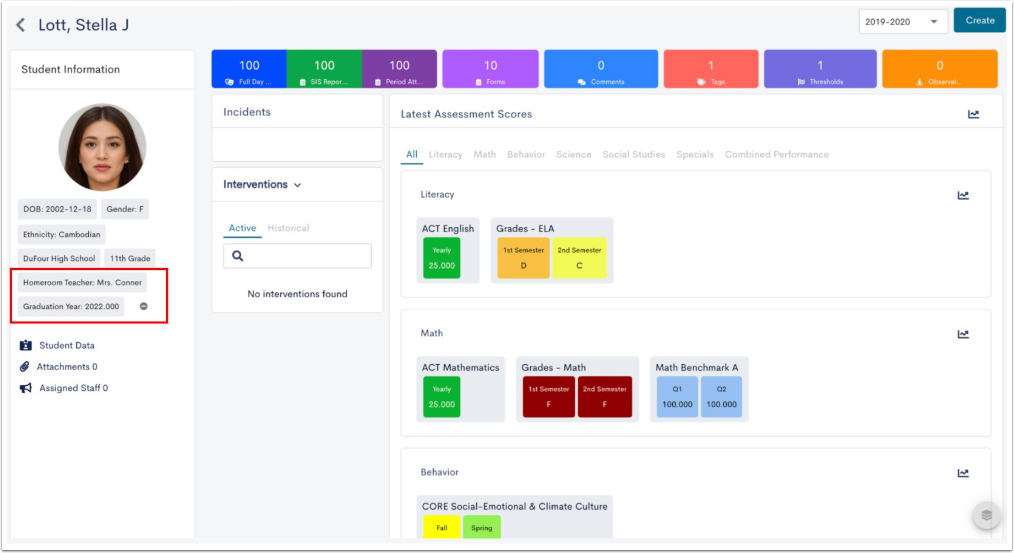Screen dimensions: 1014x553
Task: Click the Math Benchmark A Q1 100.000 tile
Action: pyautogui.click(x=677, y=397)
